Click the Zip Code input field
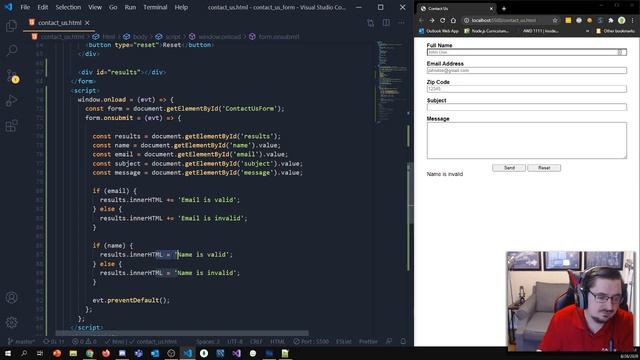This screenshot has width=640, height=360. coord(527,89)
